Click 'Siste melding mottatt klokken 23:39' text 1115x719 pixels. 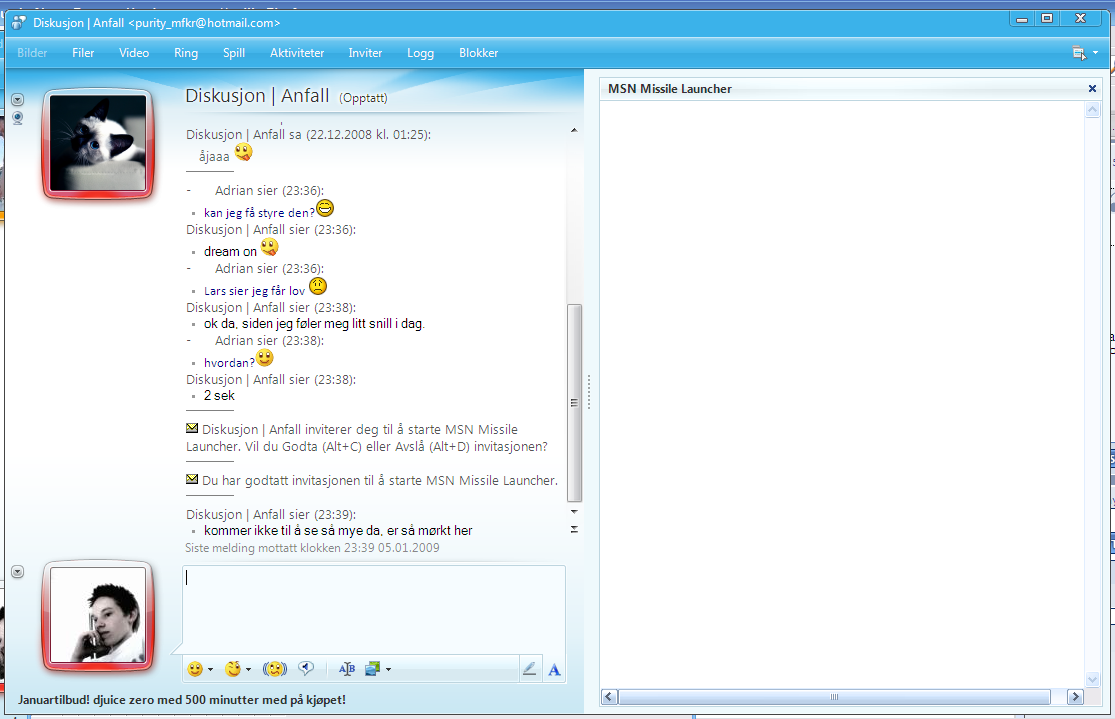point(312,548)
